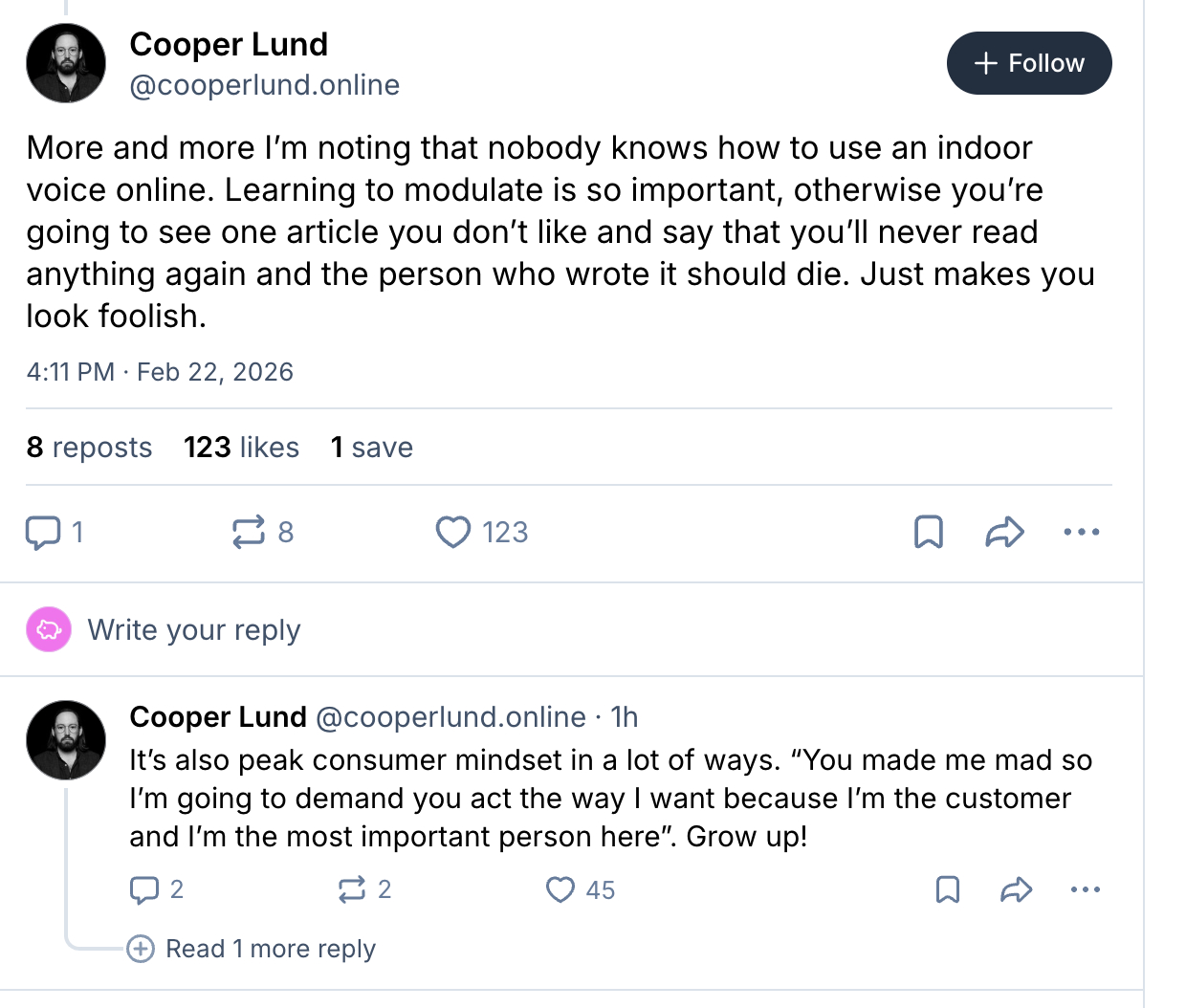View the 8 reposts list
The height and width of the screenshot is (1008, 1186).
click(x=89, y=448)
